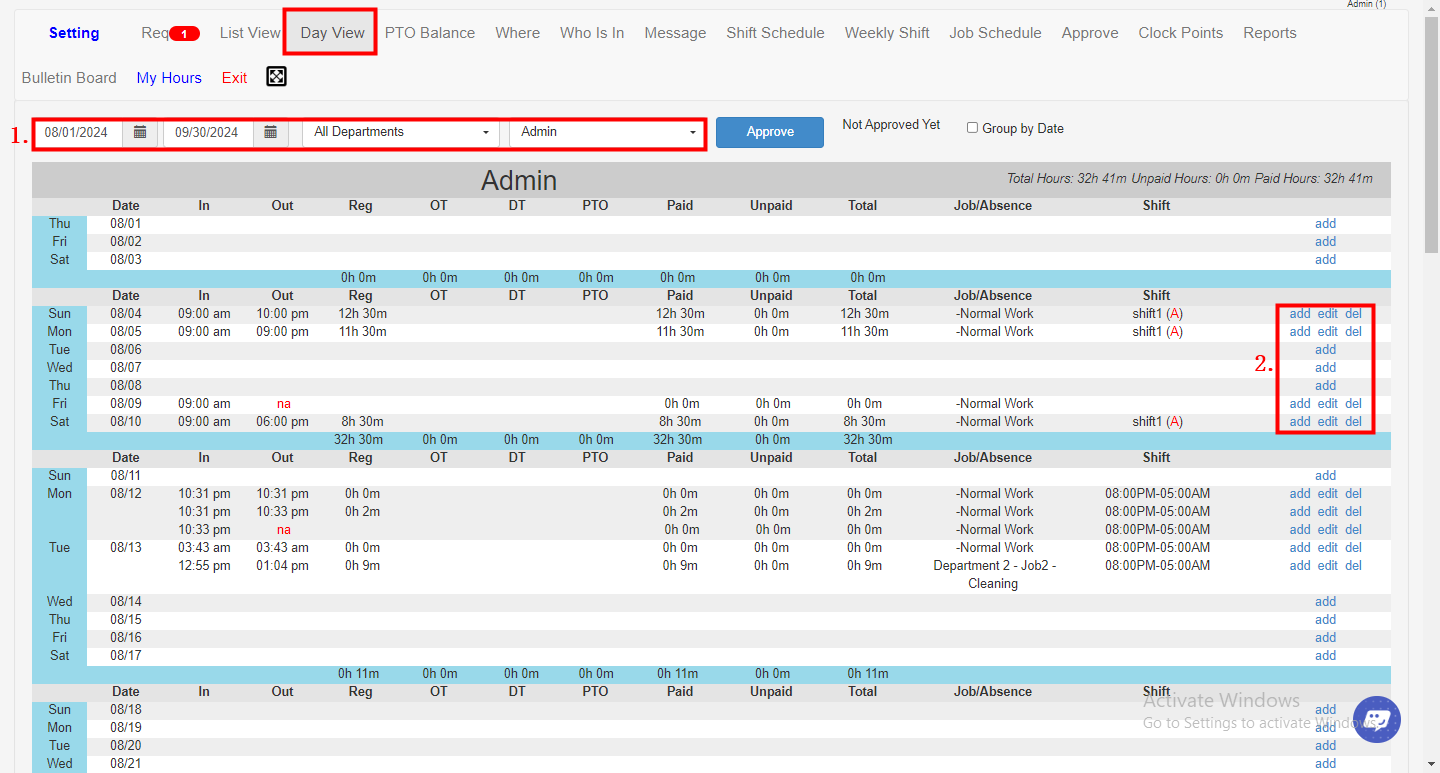The width and height of the screenshot is (1440, 773).
Task: Switch to the Day View tab
Action: 330,32
